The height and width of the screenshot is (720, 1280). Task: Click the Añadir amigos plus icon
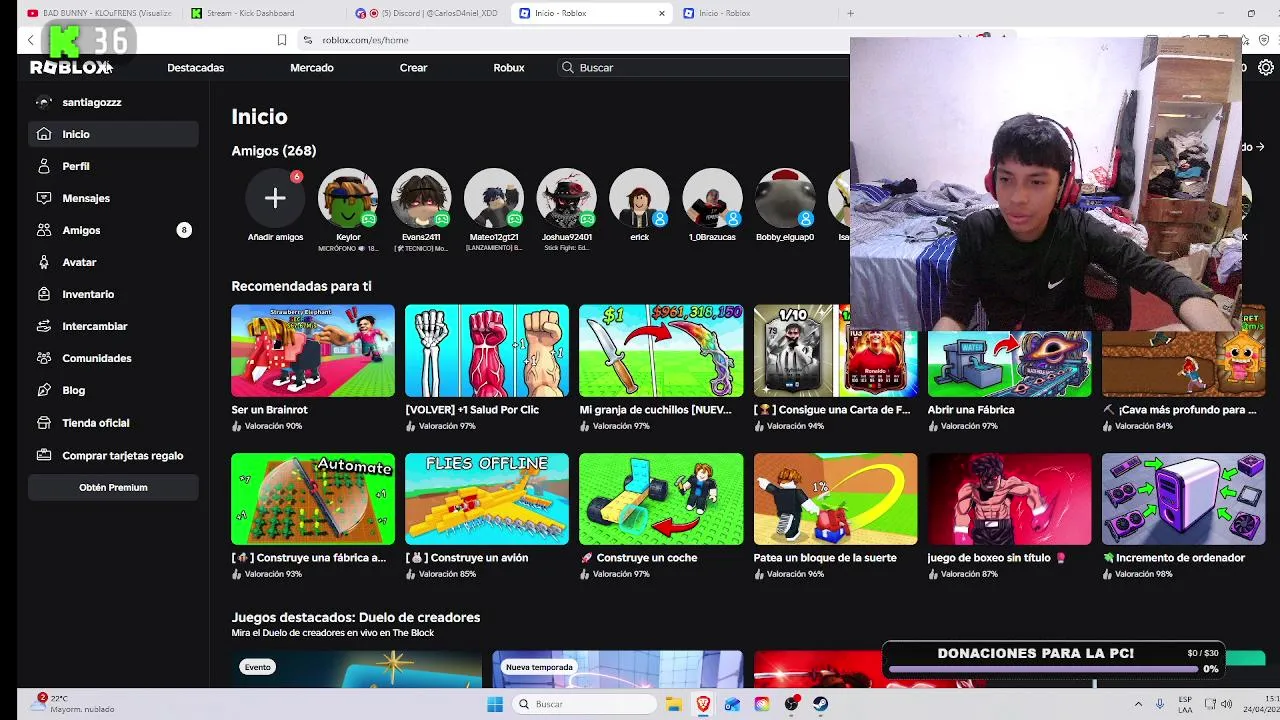pos(275,198)
